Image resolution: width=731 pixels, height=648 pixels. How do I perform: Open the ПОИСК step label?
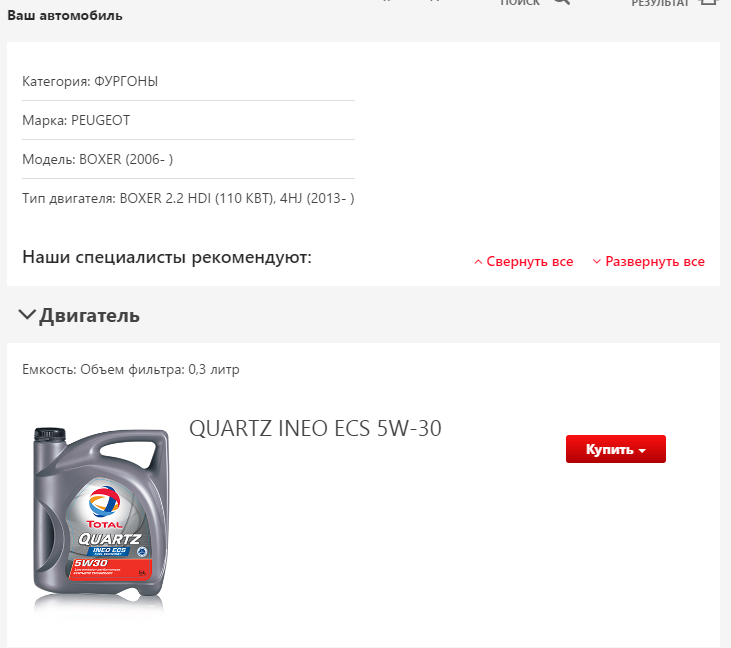520,2
